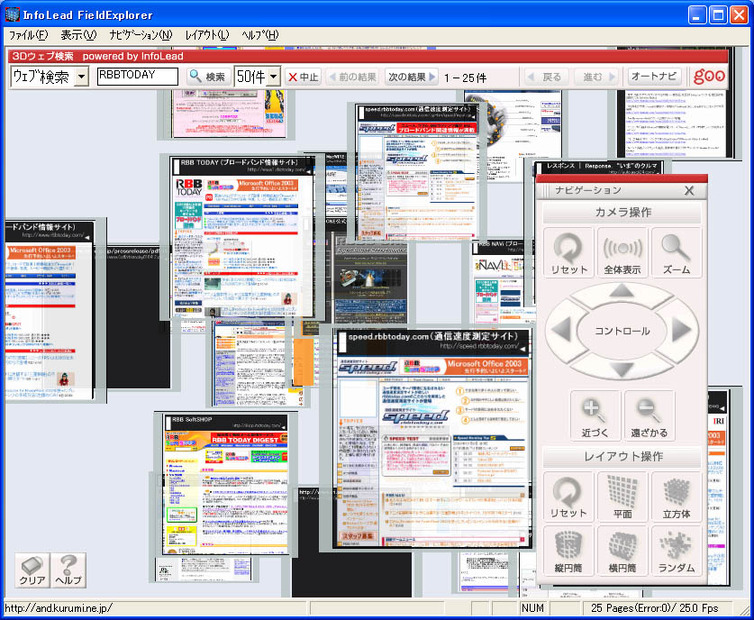This screenshot has width=754, height=620.
Task: Click the Help (ヘルプ) question mark icon
Action: (x=68, y=570)
